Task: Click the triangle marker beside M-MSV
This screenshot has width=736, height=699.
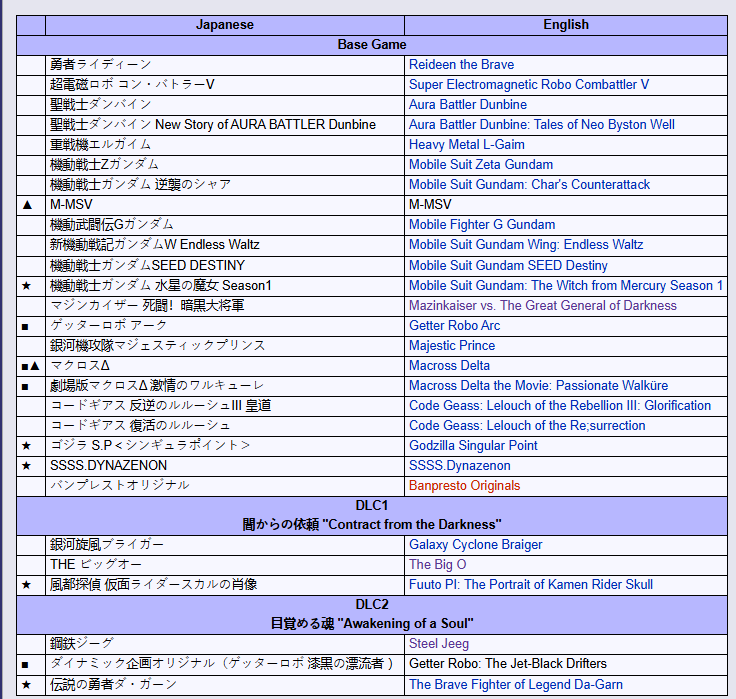Action: pos(27,205)
